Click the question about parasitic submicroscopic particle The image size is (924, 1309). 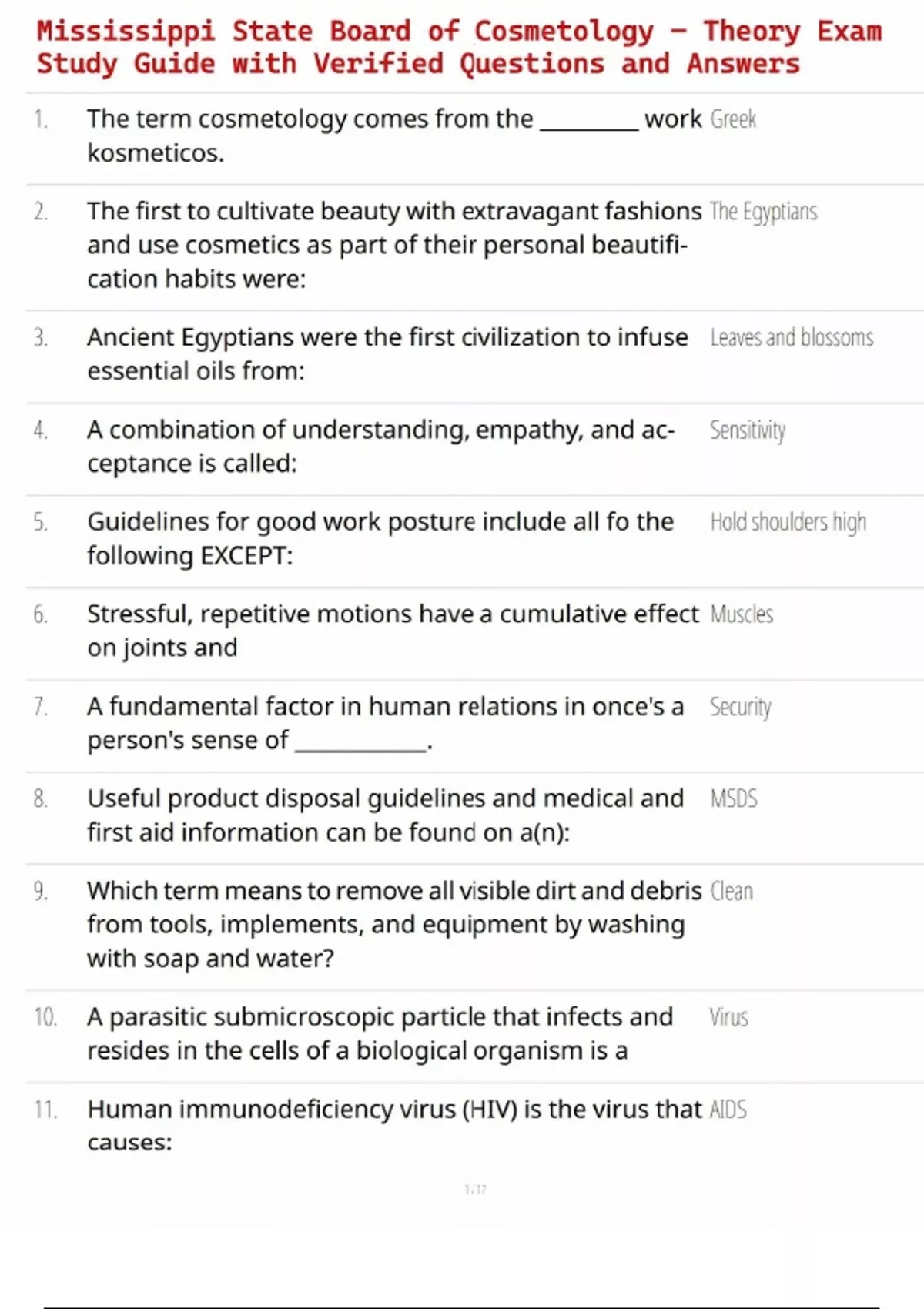pyautogui.click(x=379, y=1033)
